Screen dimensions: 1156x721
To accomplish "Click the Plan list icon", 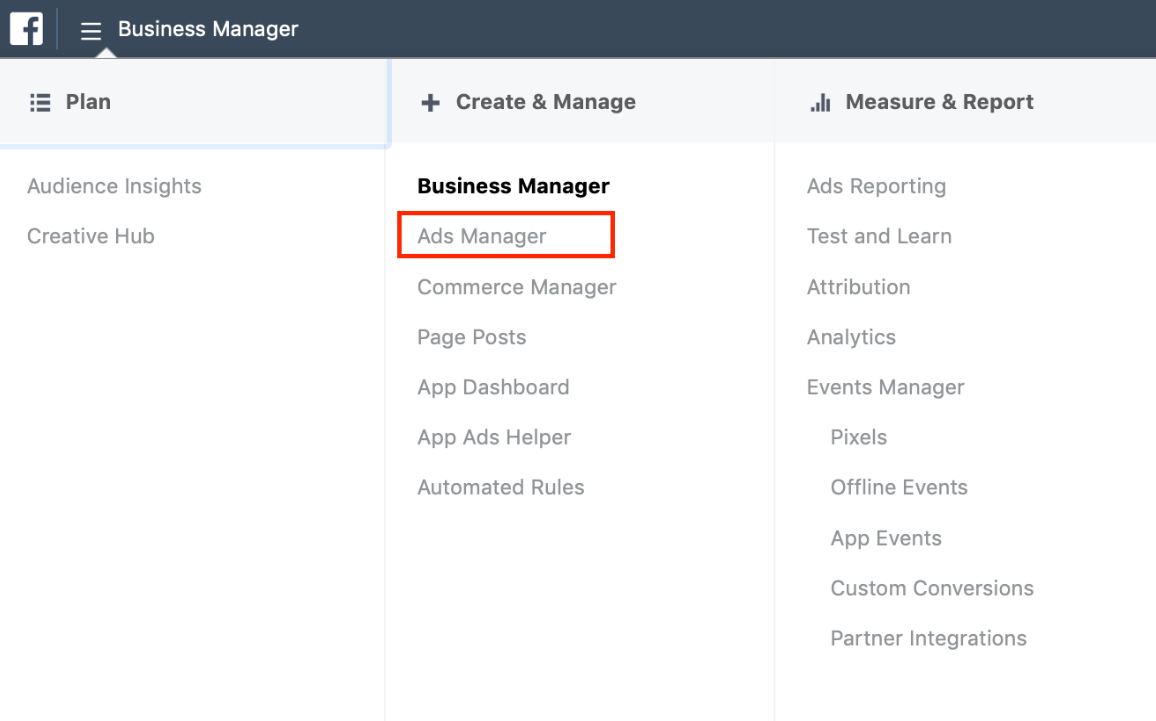I will (x=40, y=102).
